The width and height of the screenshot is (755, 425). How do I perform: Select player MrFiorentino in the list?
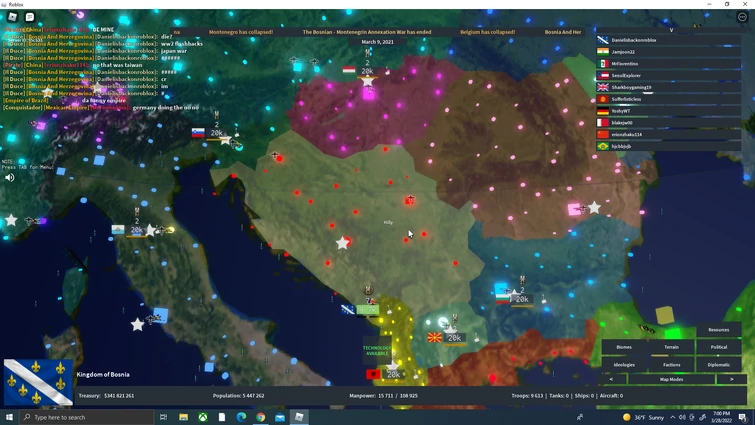click(668, 64)
